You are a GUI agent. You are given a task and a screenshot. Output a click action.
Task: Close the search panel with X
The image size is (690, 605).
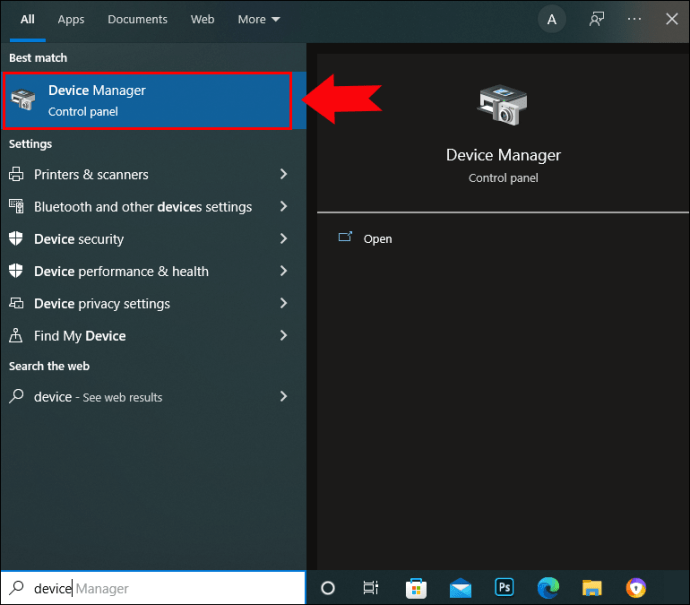(x=672, y=19)
